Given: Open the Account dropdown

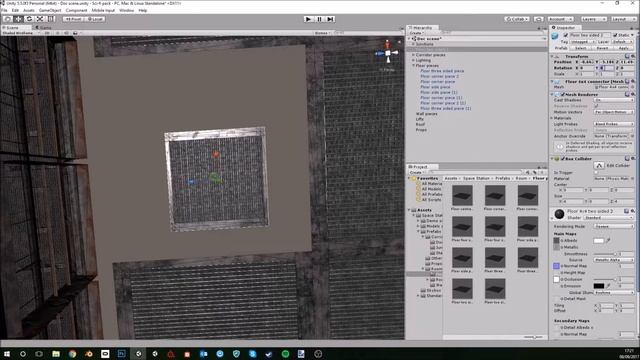Looking at the screenshot, I should pyautogui.click(x=560, y=19).
